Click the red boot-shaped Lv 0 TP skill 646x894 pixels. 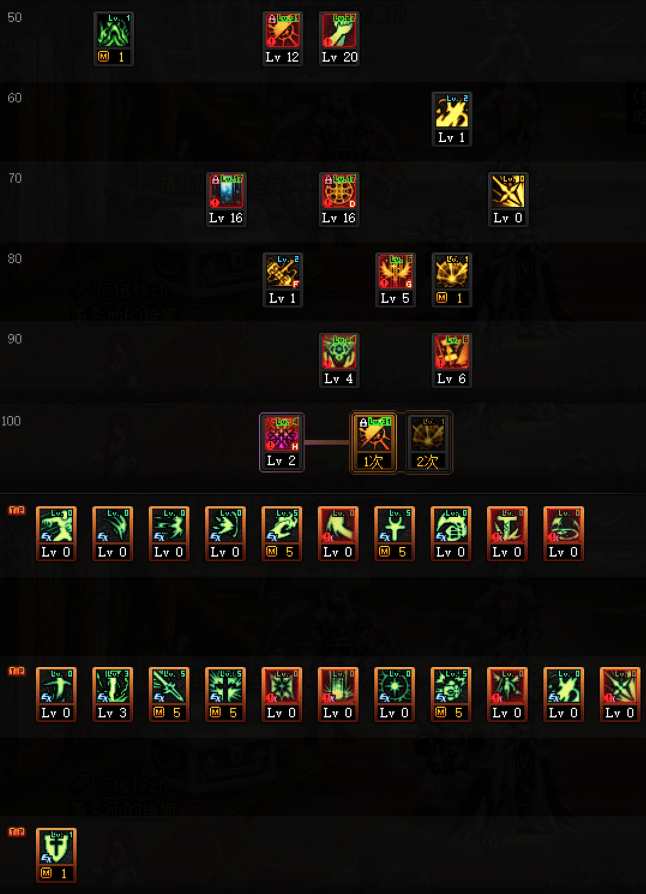point(338,533)
